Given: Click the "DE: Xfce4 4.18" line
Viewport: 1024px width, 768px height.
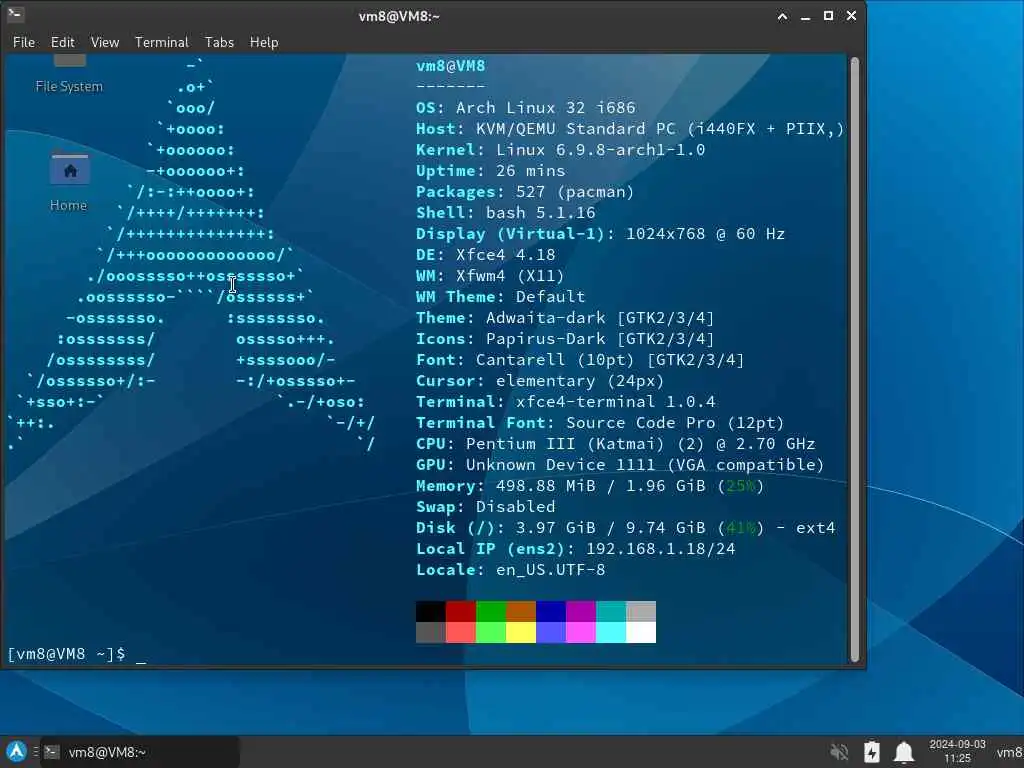Looking at the screenshot, I should click(485, 254).
